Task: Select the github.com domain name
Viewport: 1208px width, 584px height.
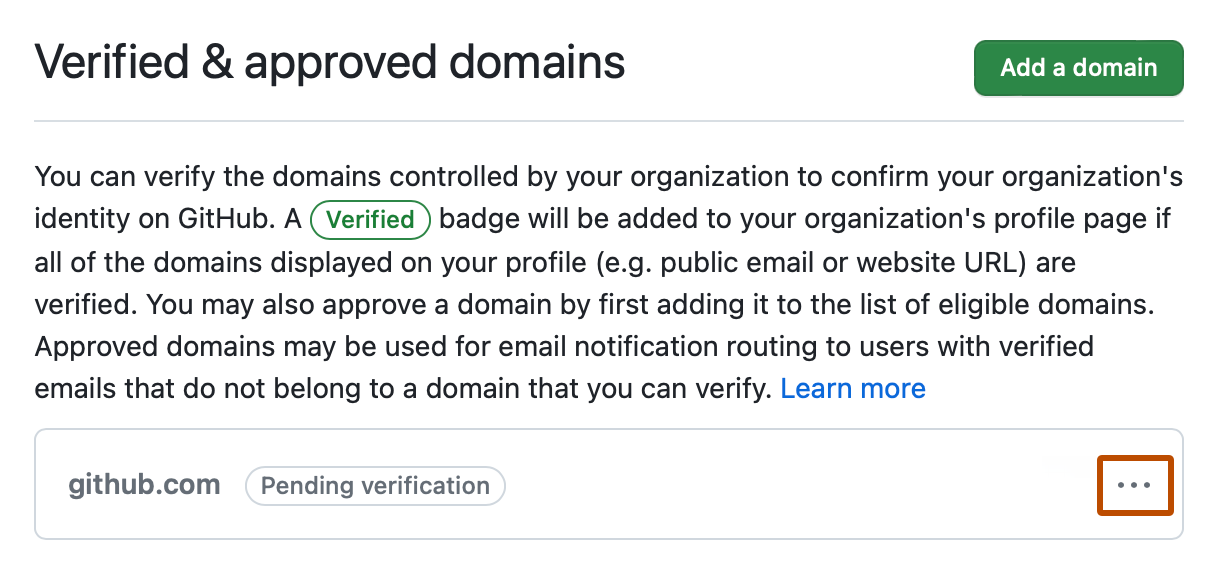Action: click(144, 484)
